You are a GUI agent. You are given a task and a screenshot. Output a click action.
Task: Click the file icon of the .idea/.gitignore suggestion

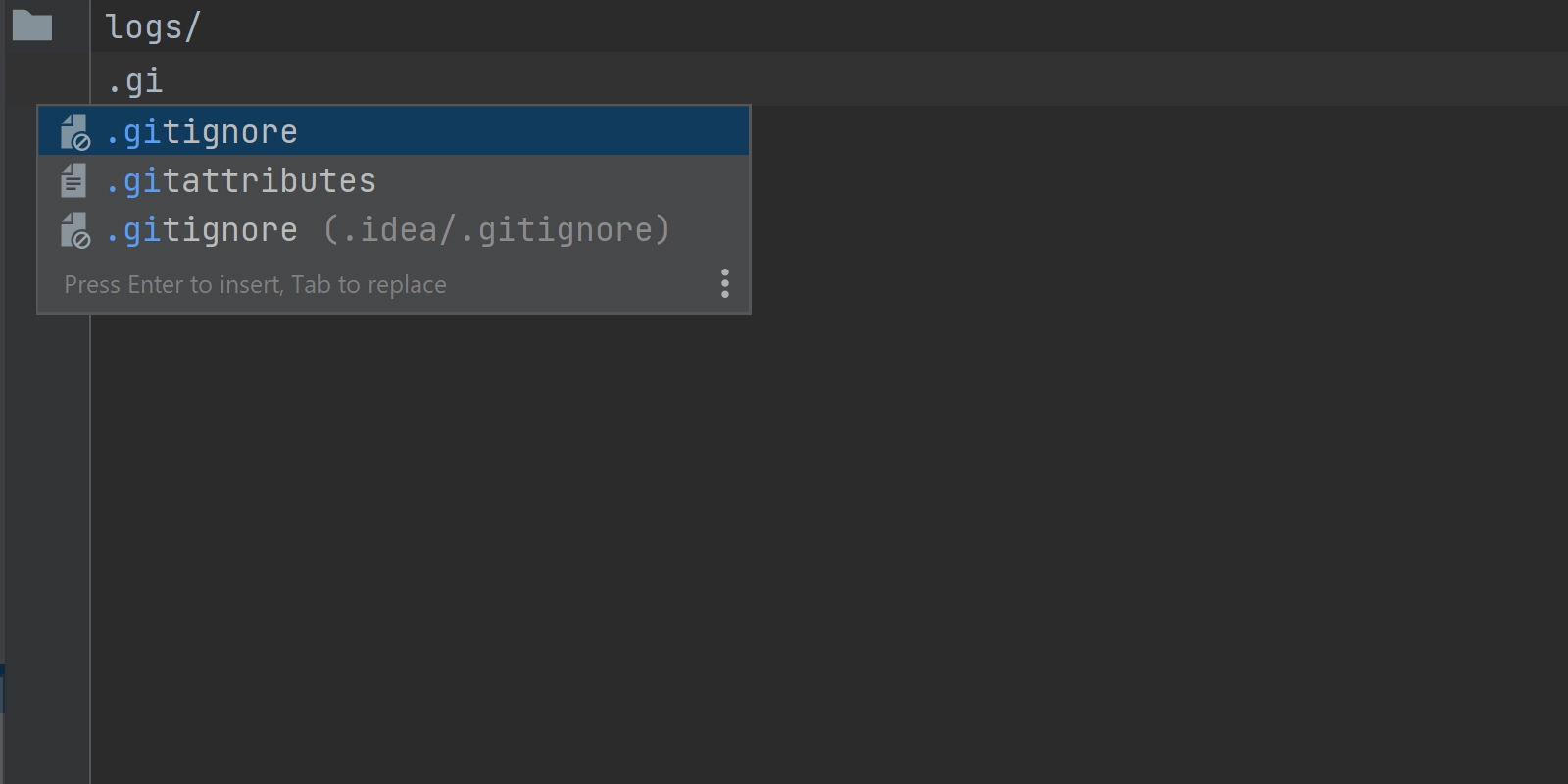74,230
